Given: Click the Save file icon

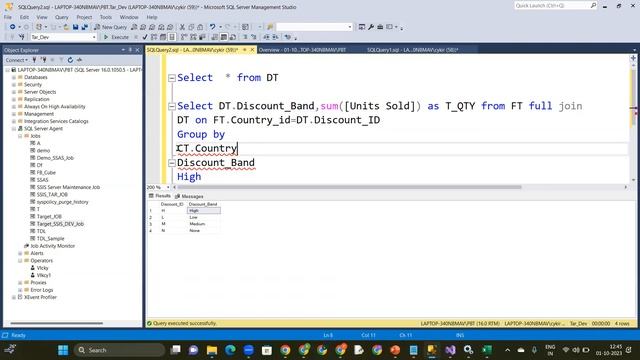Looking at the screenshot, I should click(x=76, y=27).
